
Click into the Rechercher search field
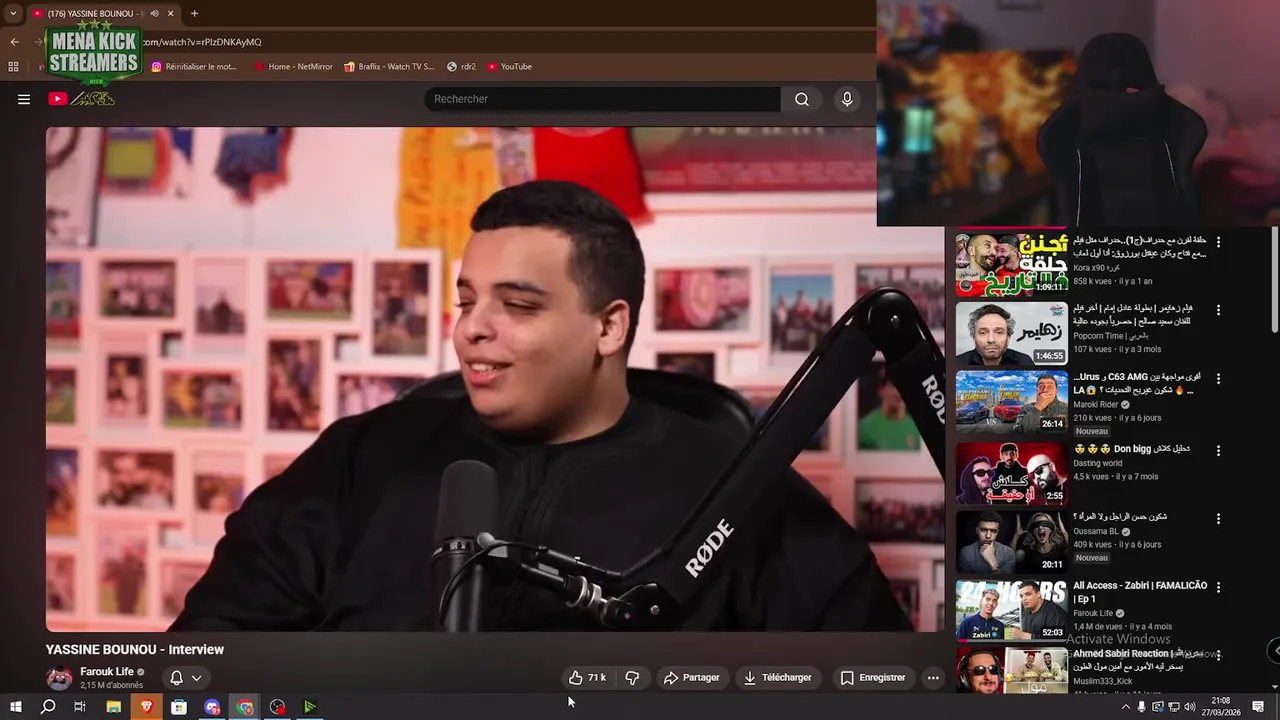tap(603, 99)
